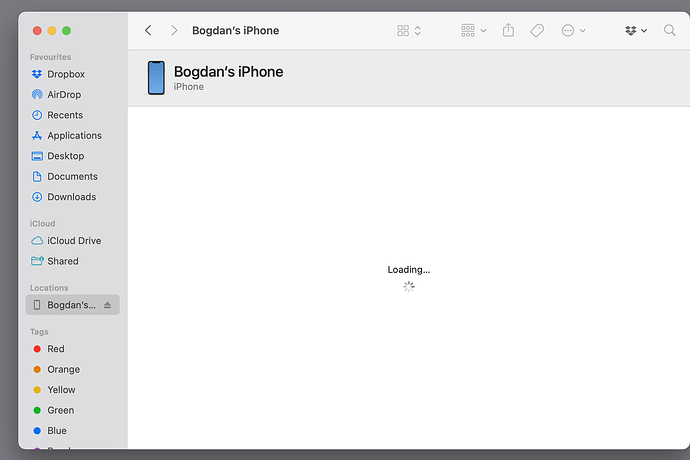The image size is (690, 460).
Task: Filter by the Green tag
Action: (x=73, y=410)
